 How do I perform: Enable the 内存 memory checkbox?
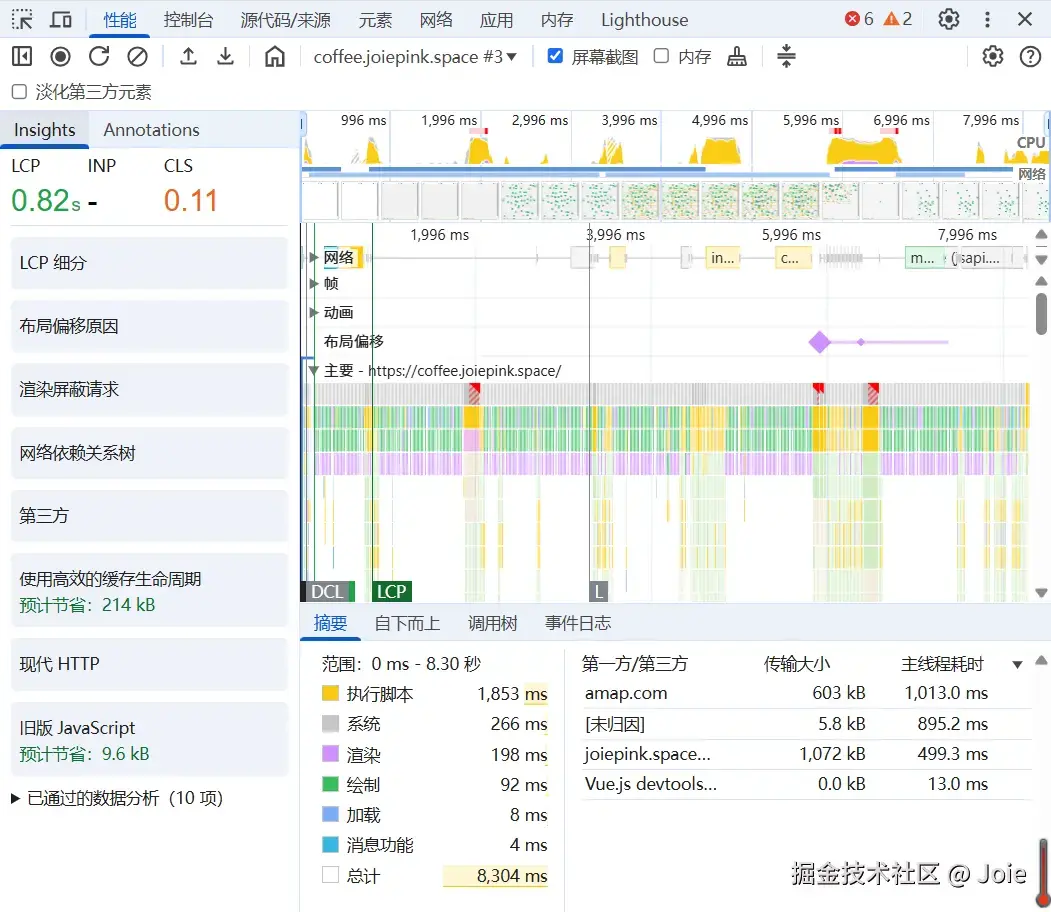tap(658, 56)
